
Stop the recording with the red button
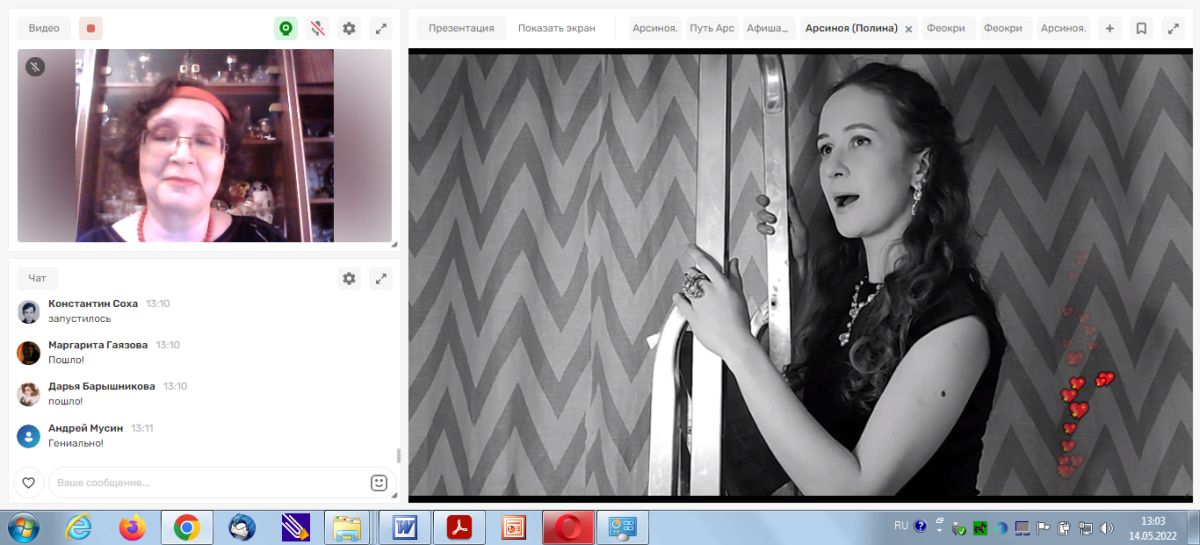[91, 29]
